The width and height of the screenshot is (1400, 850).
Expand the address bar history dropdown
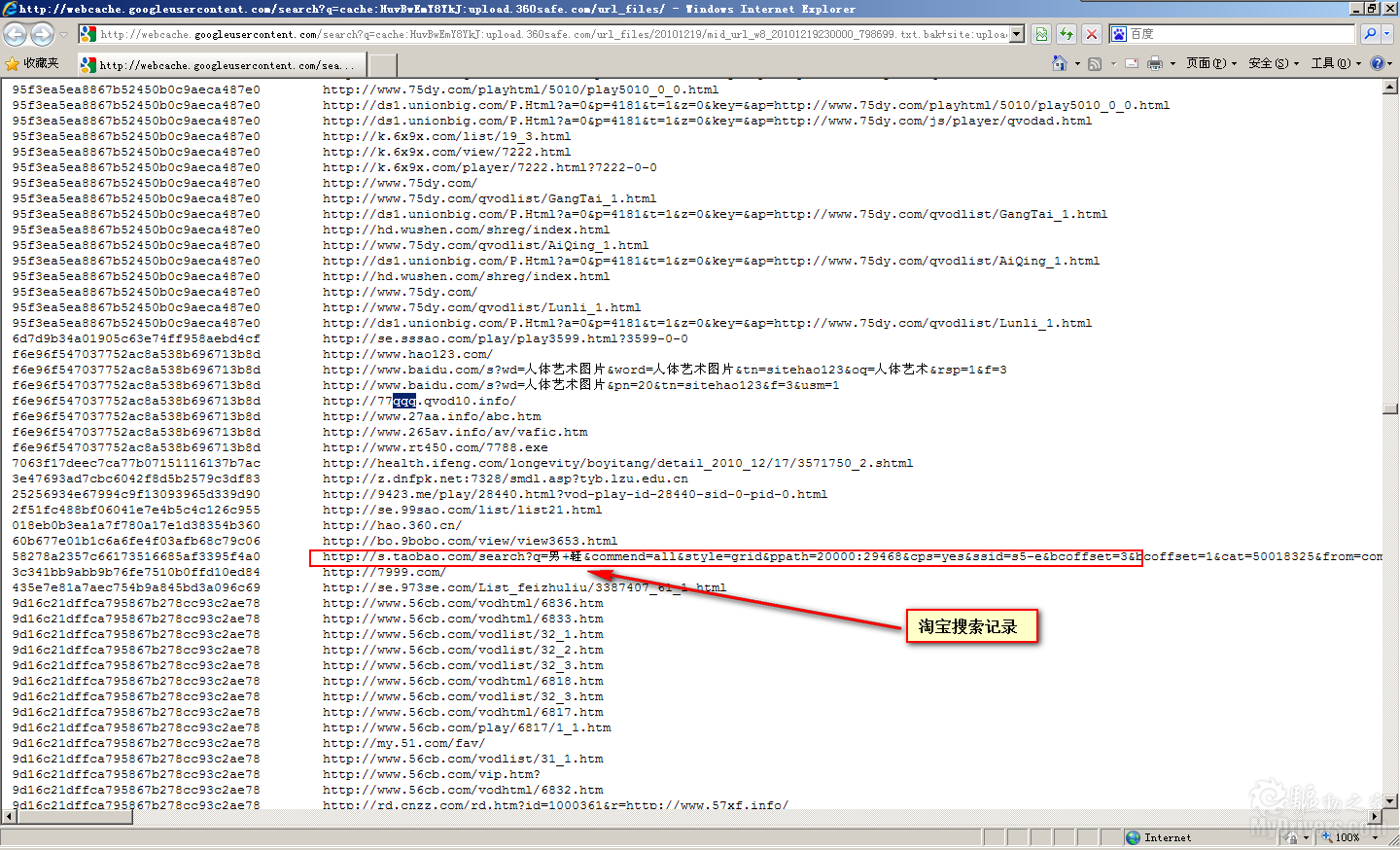pos(1017,34)
